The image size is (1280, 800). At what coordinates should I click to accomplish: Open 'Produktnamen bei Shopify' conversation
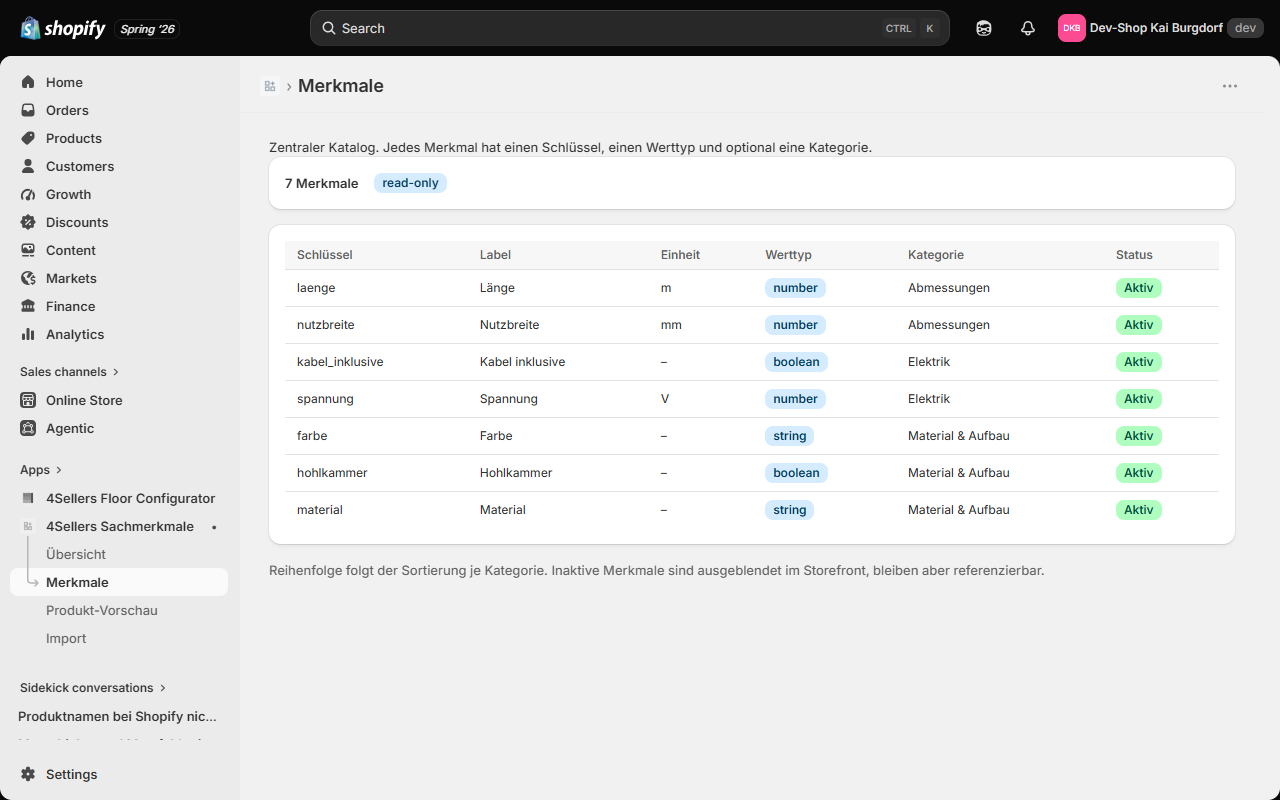(x=118, y=716)
